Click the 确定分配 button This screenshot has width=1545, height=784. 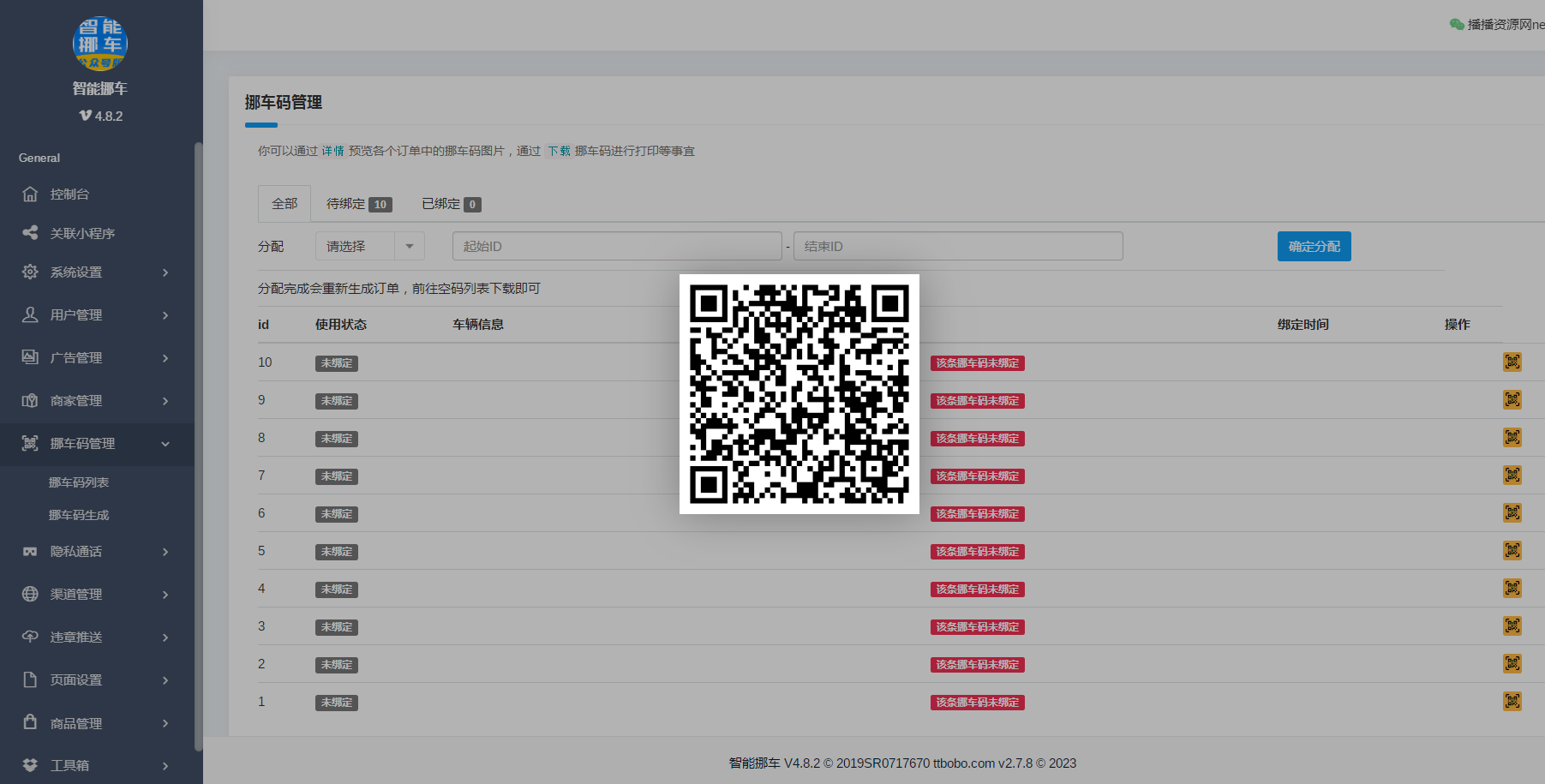pos(1314,246)
